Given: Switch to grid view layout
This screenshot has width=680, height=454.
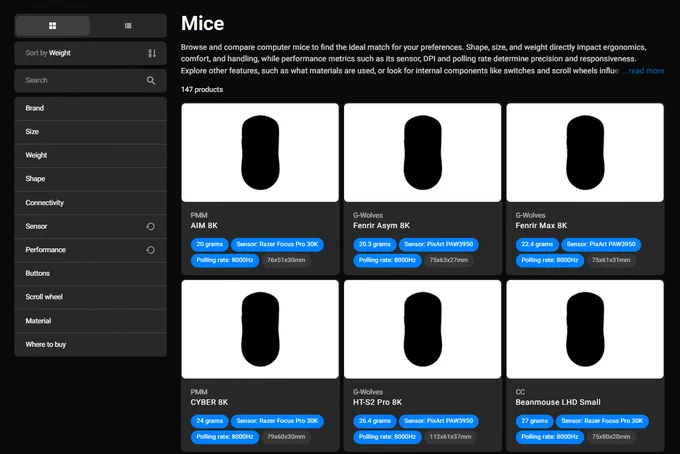Looking at the screenshot, I should 52,26.
